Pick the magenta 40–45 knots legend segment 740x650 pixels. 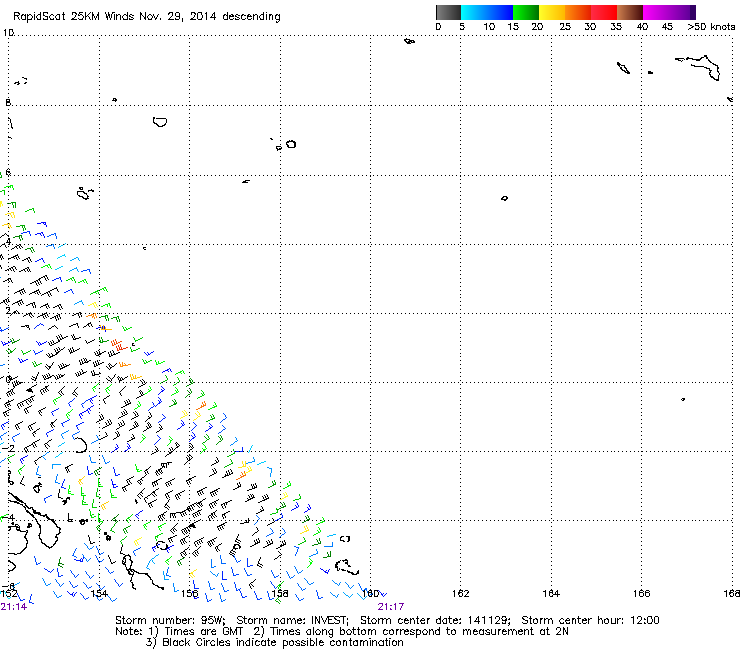[x=656, y=12]
